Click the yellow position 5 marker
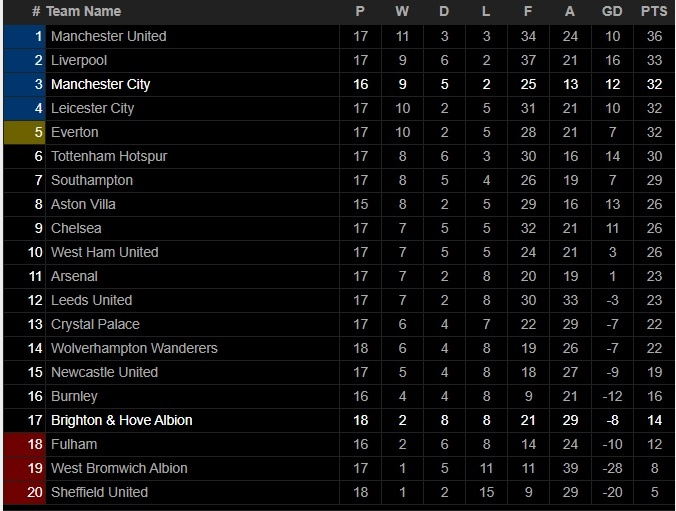 25,132
